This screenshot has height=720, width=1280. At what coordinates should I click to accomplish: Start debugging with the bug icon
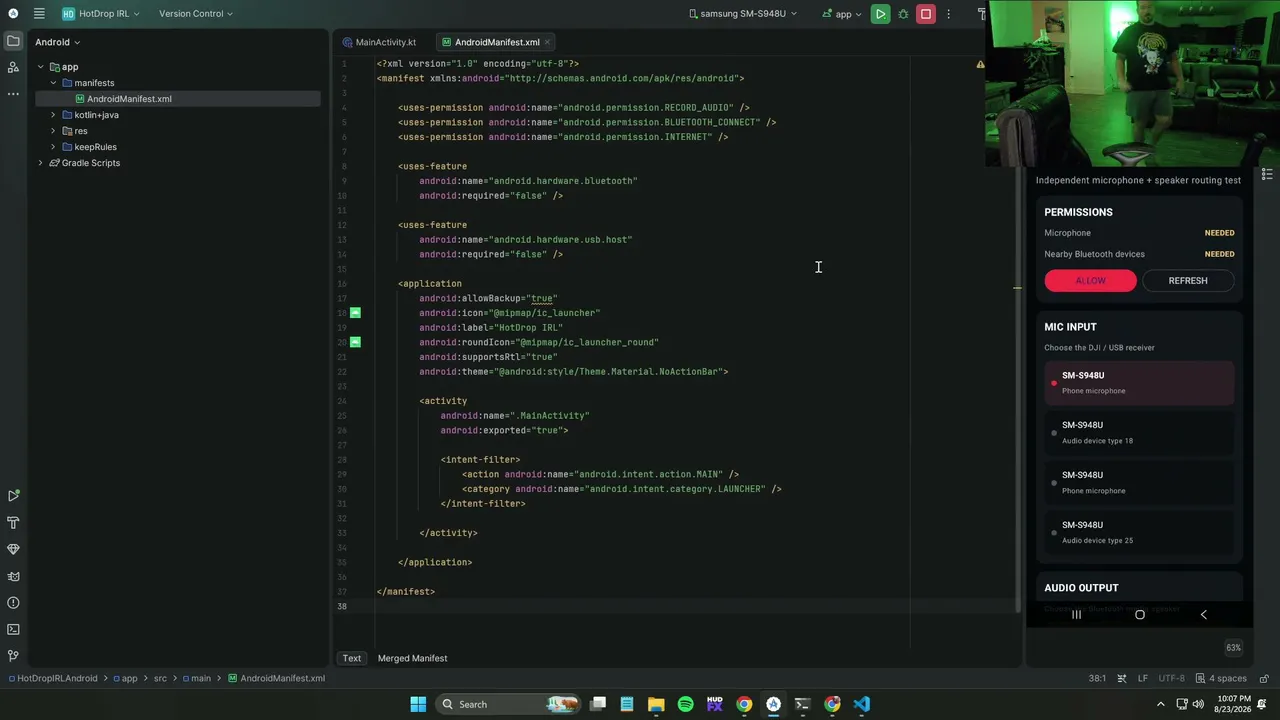tap(903, 14)
